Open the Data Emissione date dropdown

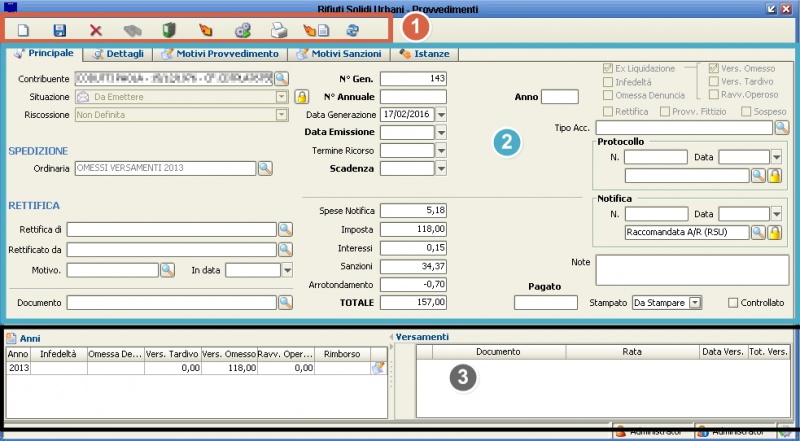click(x=441, y=132)
